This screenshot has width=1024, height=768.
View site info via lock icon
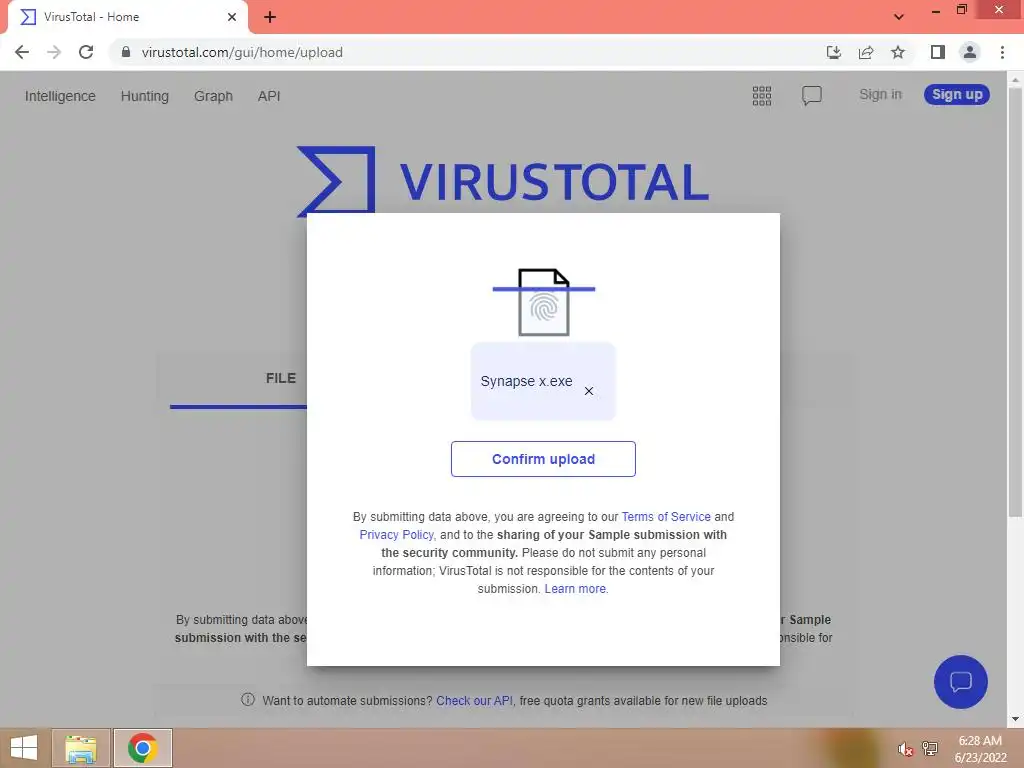tap(126, 52)
